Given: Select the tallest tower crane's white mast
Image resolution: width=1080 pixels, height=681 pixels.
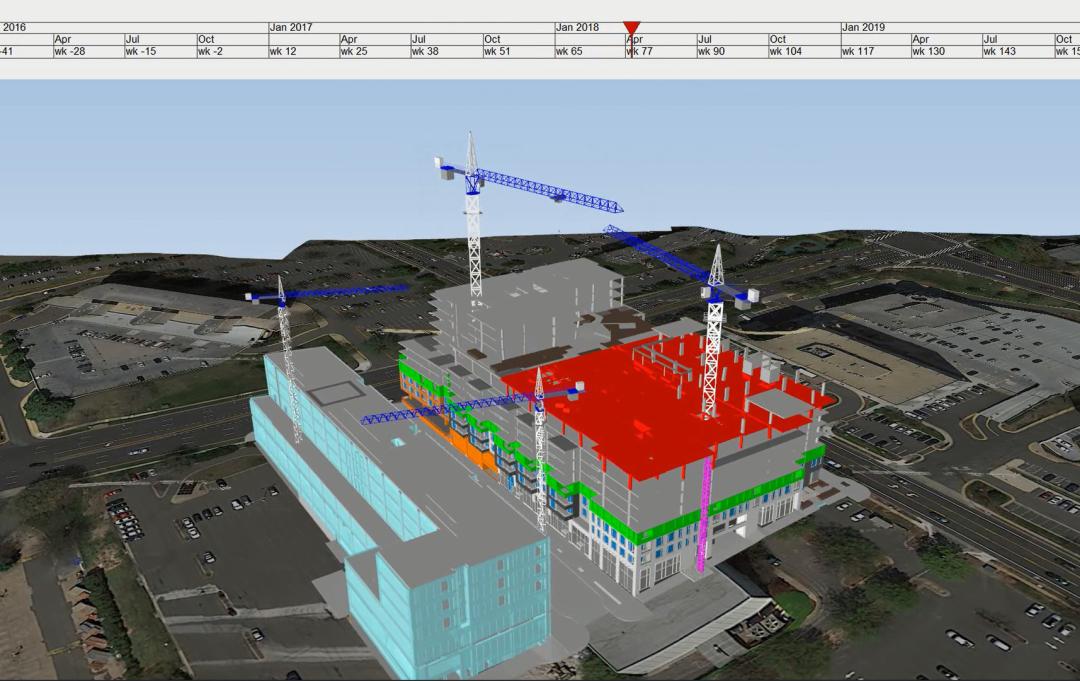Looking at the screenshot, I should coord(473,240).
